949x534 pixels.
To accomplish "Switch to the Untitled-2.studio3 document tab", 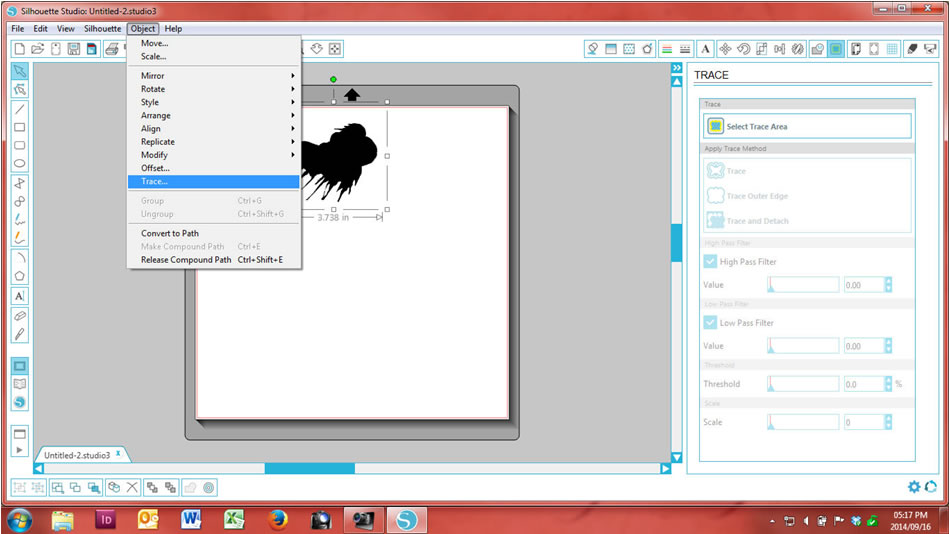I will point(77,455).
